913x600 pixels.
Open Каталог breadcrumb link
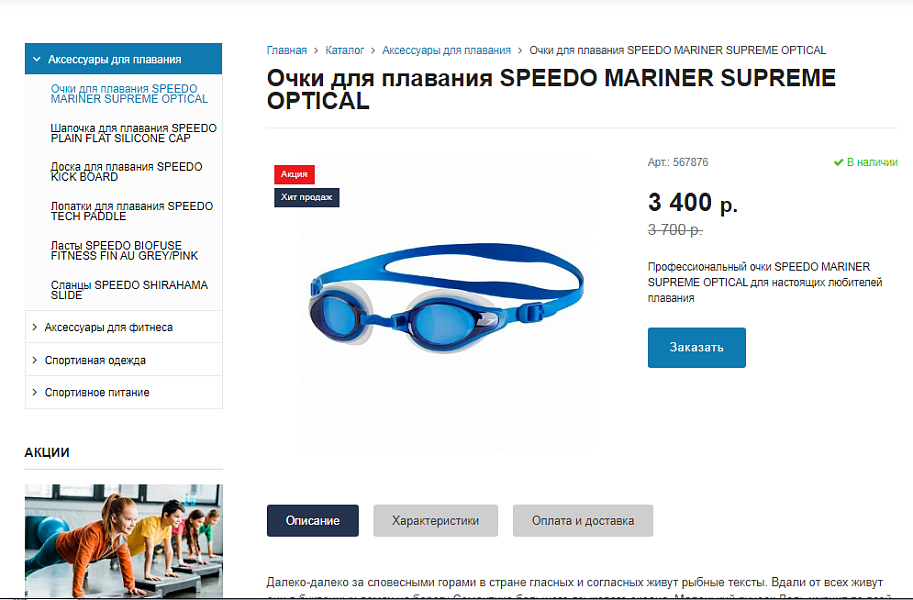[345, 51]
